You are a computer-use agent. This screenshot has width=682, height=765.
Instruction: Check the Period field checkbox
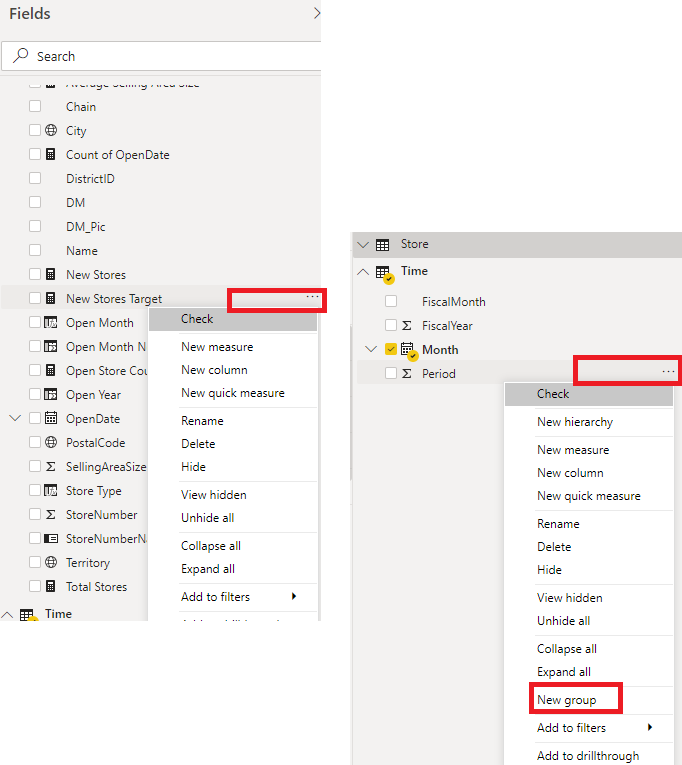[391, 373]
